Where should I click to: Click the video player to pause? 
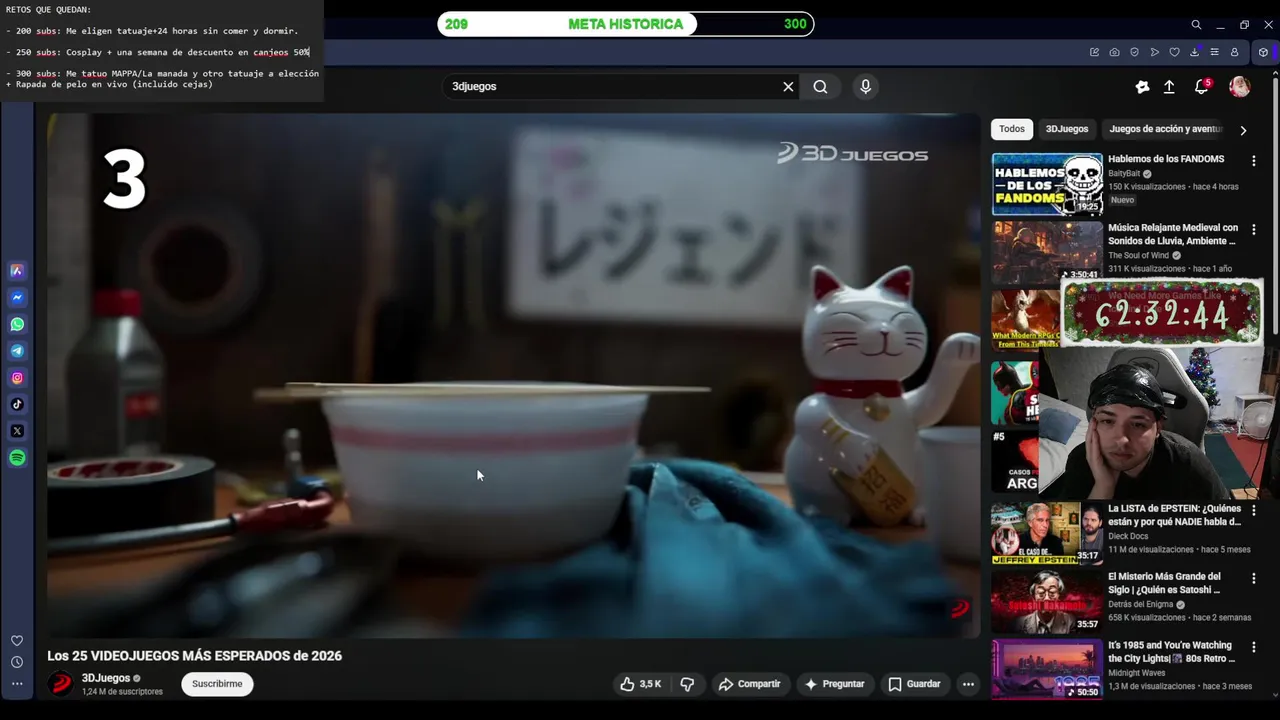513,375
